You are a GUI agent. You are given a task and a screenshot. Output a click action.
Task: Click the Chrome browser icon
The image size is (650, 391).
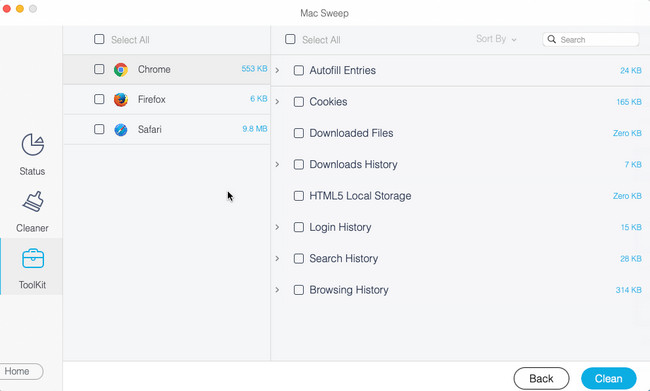coord(121,70)
